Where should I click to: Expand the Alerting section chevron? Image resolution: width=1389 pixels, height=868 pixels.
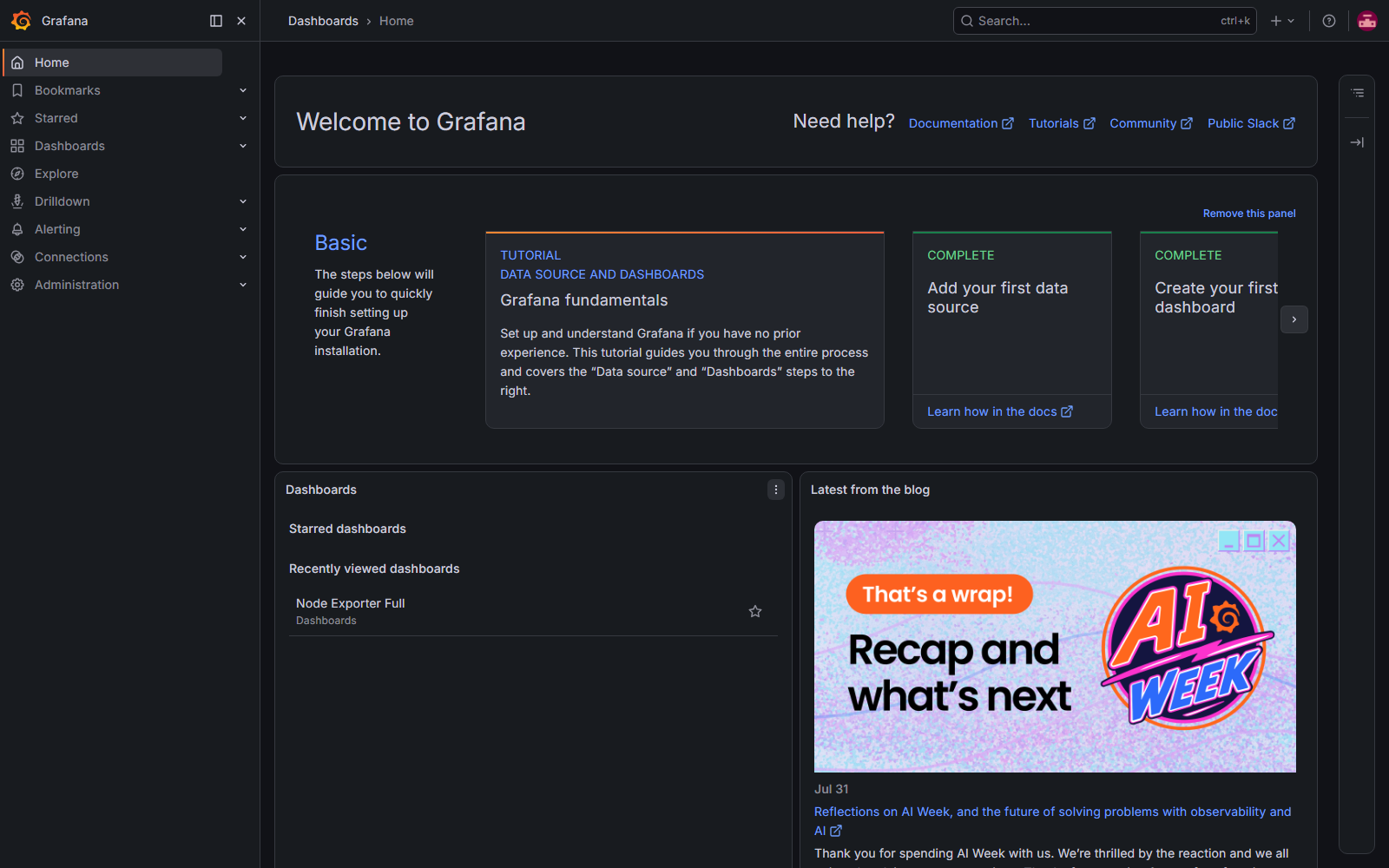click(x=243, y=229)
